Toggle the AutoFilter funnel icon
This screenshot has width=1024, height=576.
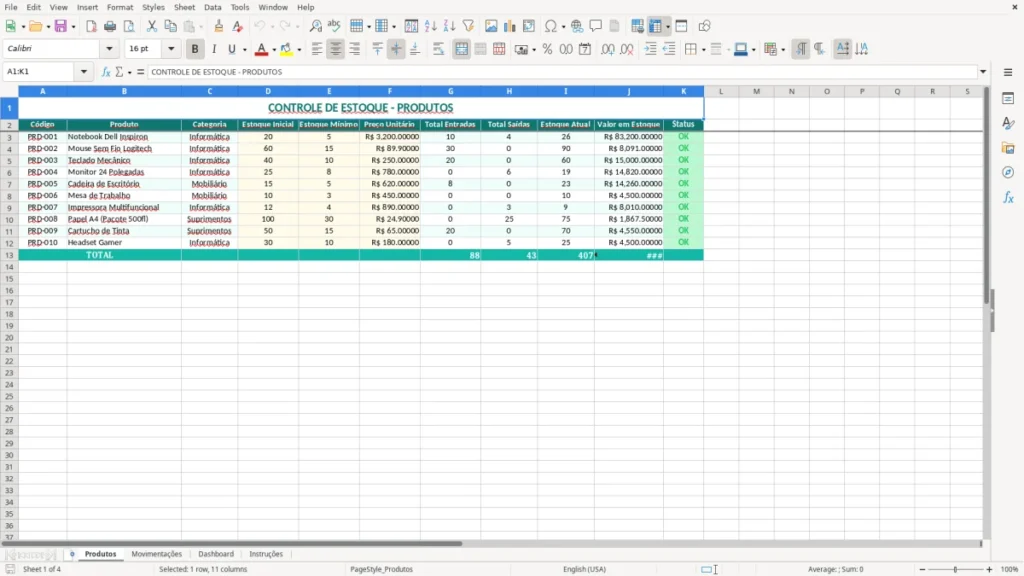(x=468, y=26)
